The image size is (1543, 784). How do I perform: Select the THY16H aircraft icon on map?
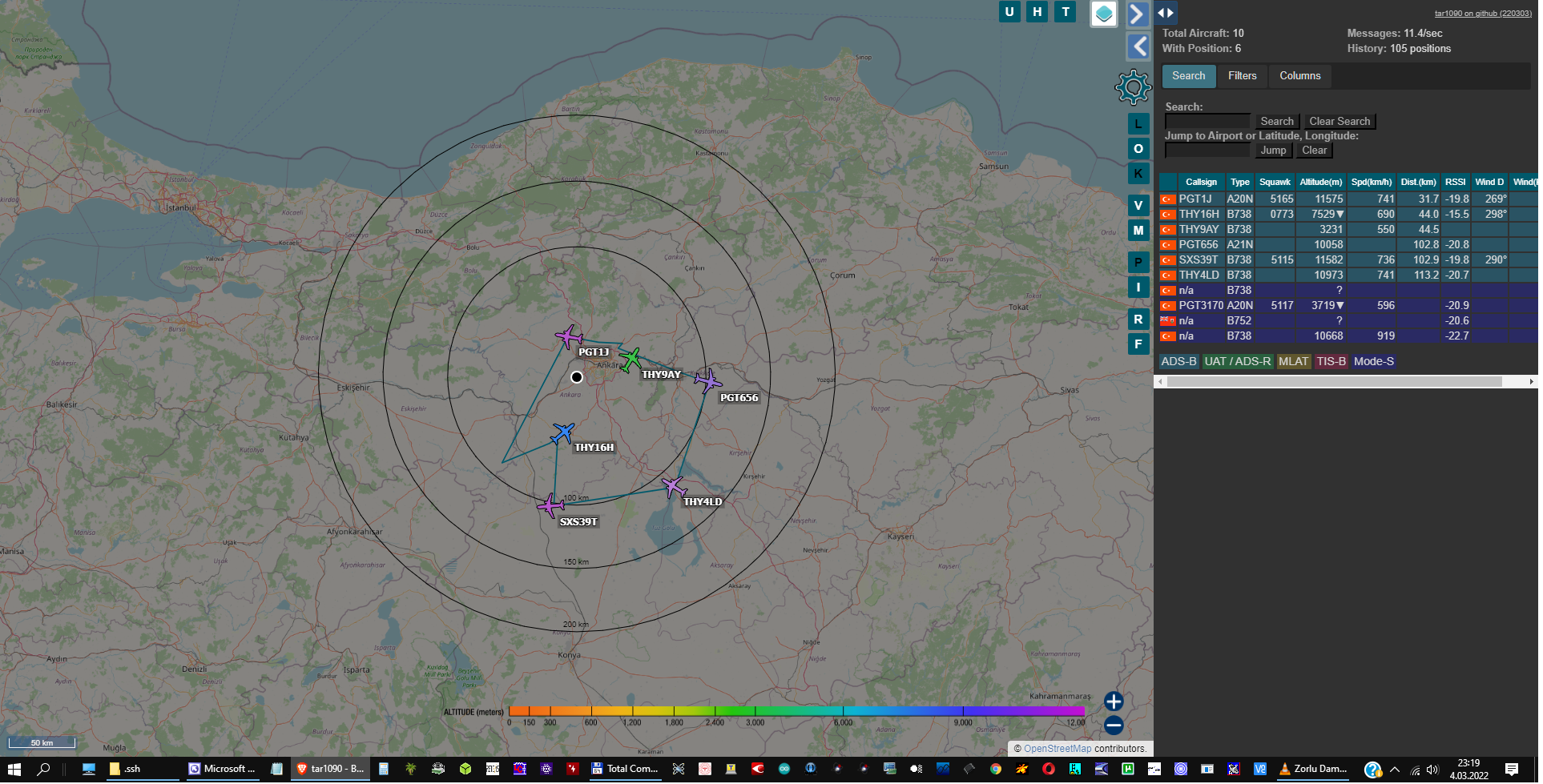562,434
